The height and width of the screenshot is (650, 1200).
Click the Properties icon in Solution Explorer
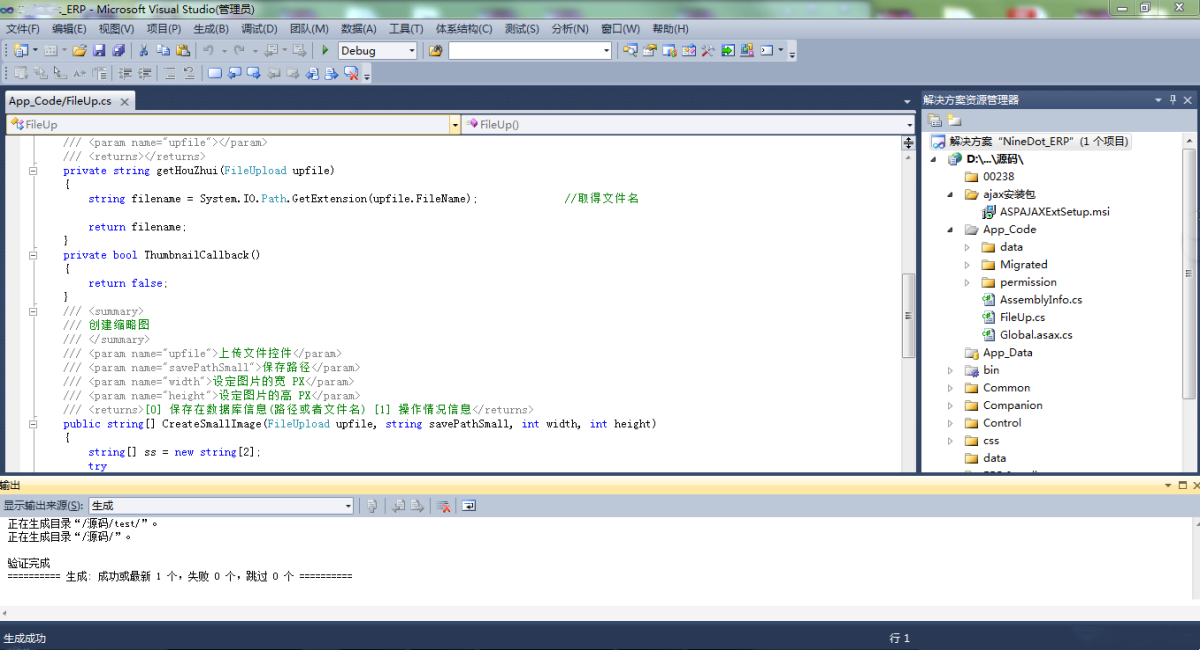tap(934, 120)
